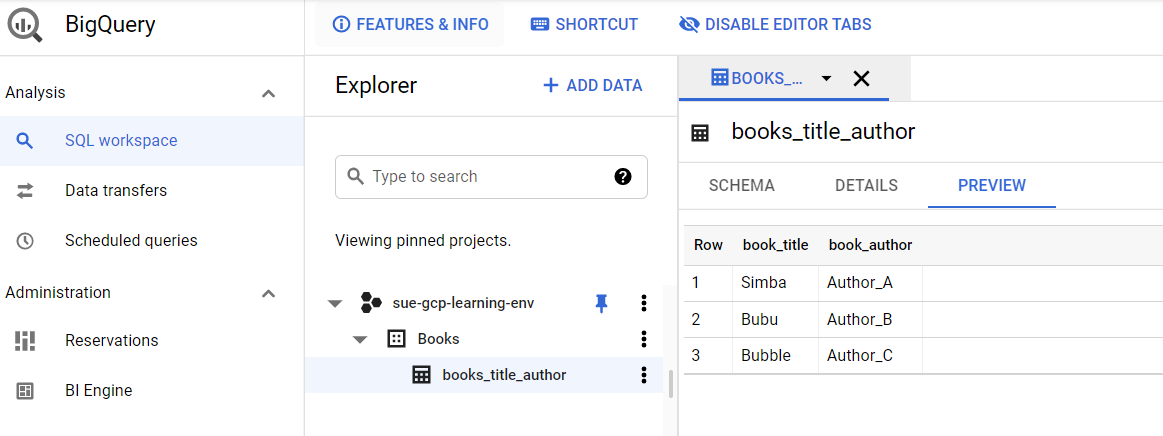Click the Scheduled queries clock icon
Viewport: 1163px width, 436px height.
[25, 241]
